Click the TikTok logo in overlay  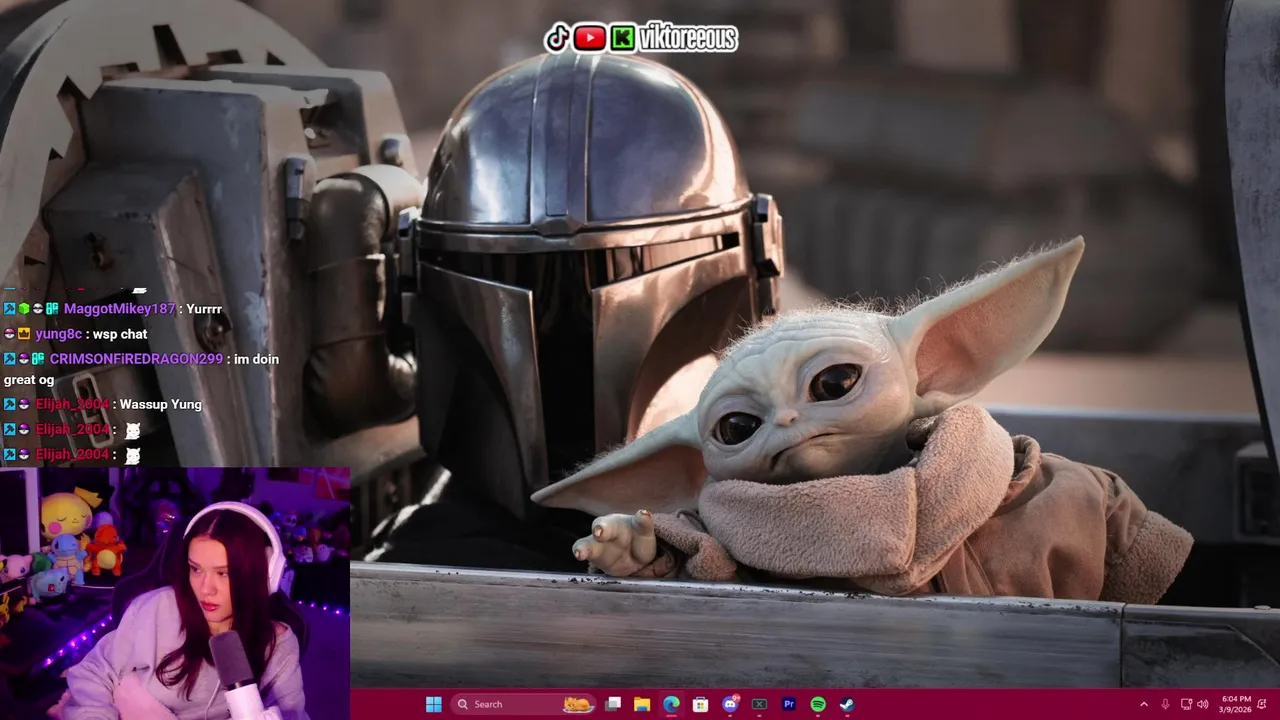(557, 38)
